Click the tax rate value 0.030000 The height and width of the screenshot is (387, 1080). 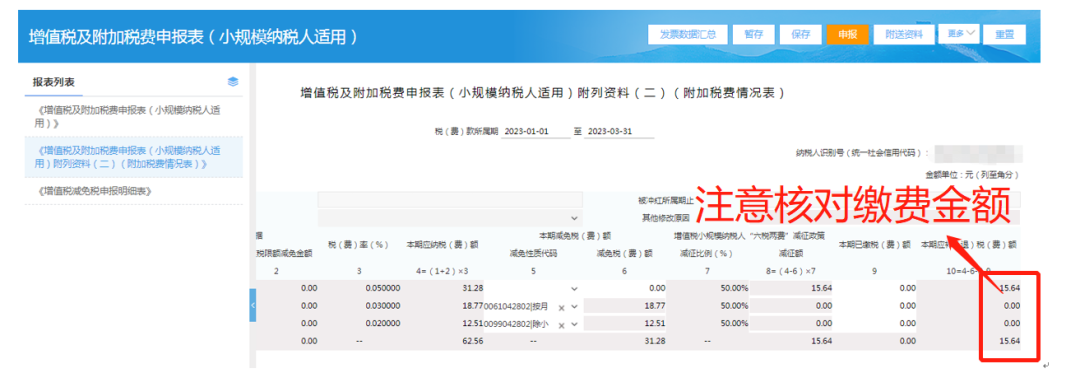[383, 306]
